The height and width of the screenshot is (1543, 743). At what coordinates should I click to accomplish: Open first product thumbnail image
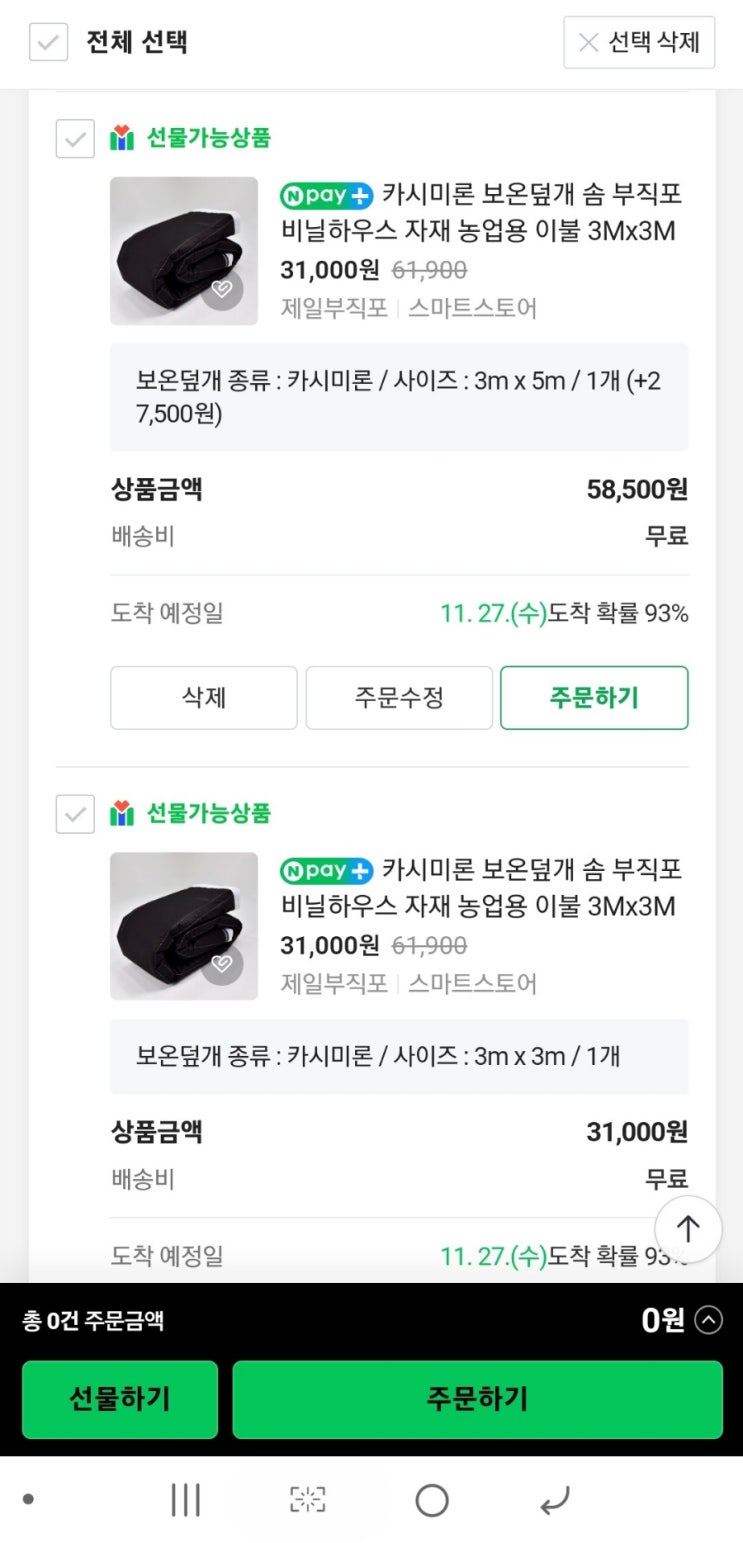(184, 251)
